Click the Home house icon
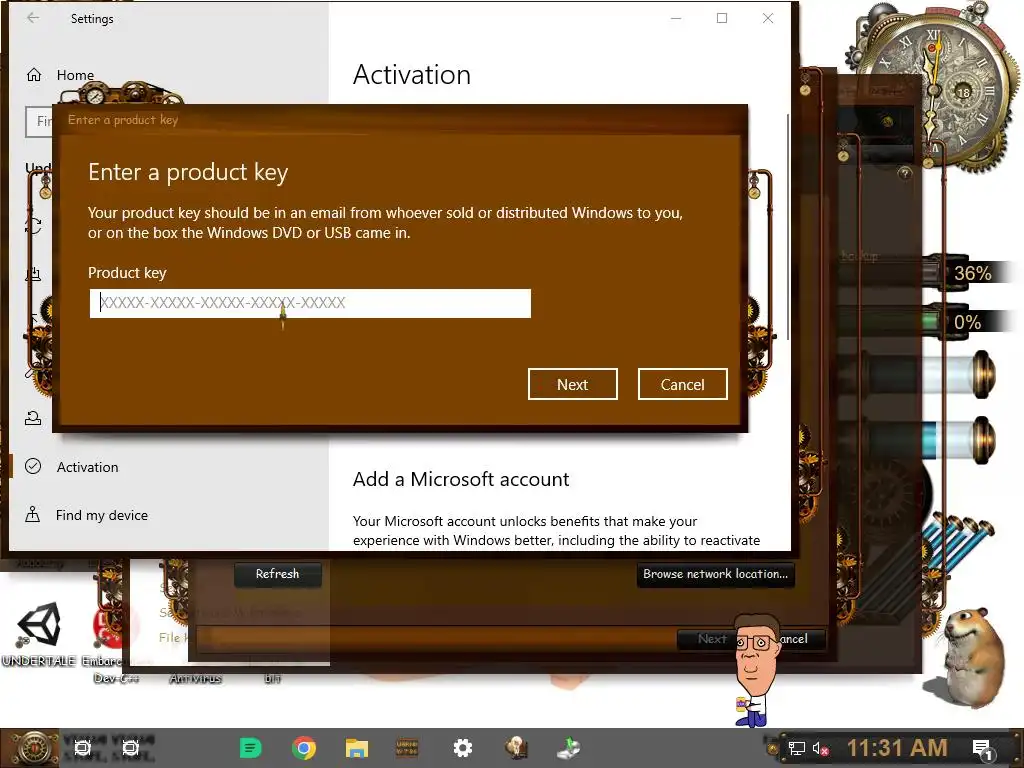The image size is (1024, 768). (x=34, y=75)
